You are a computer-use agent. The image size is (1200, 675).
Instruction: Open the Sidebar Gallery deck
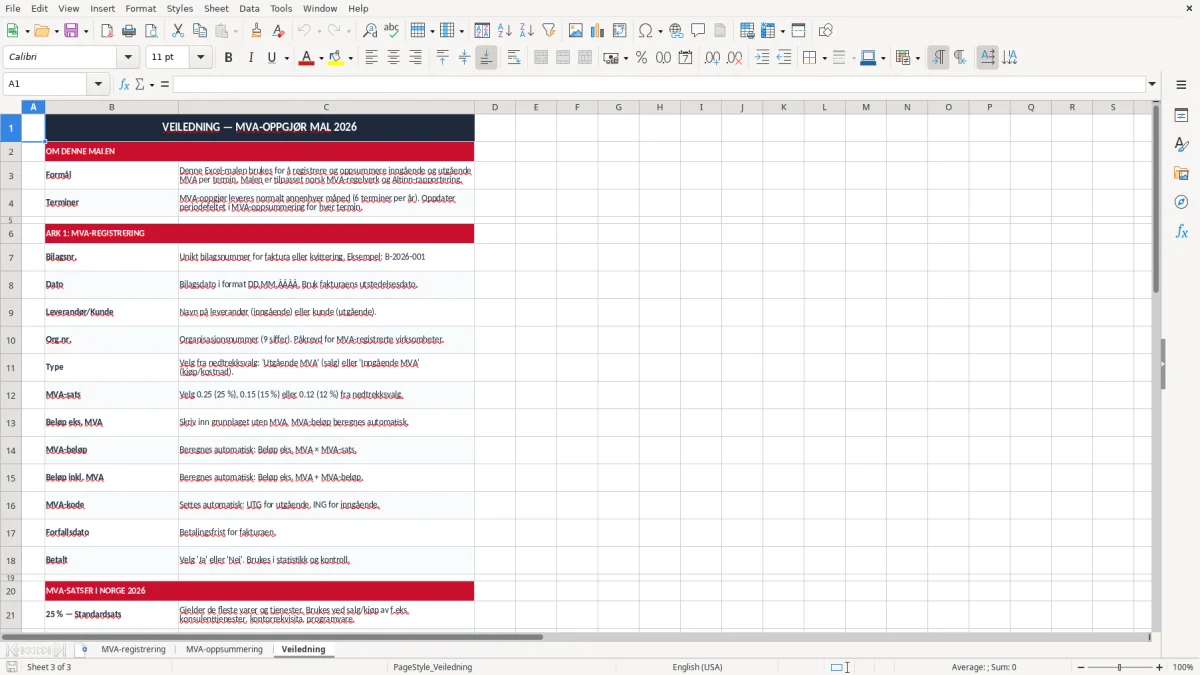1181,173
